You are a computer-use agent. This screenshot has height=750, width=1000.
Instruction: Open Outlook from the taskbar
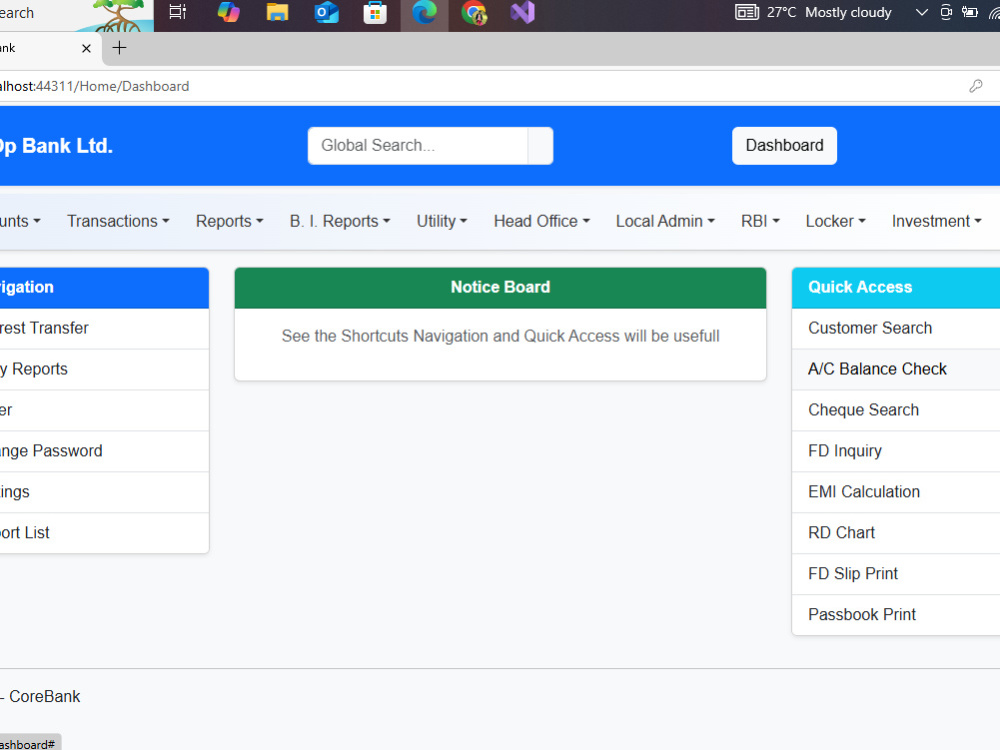point(326,12)
